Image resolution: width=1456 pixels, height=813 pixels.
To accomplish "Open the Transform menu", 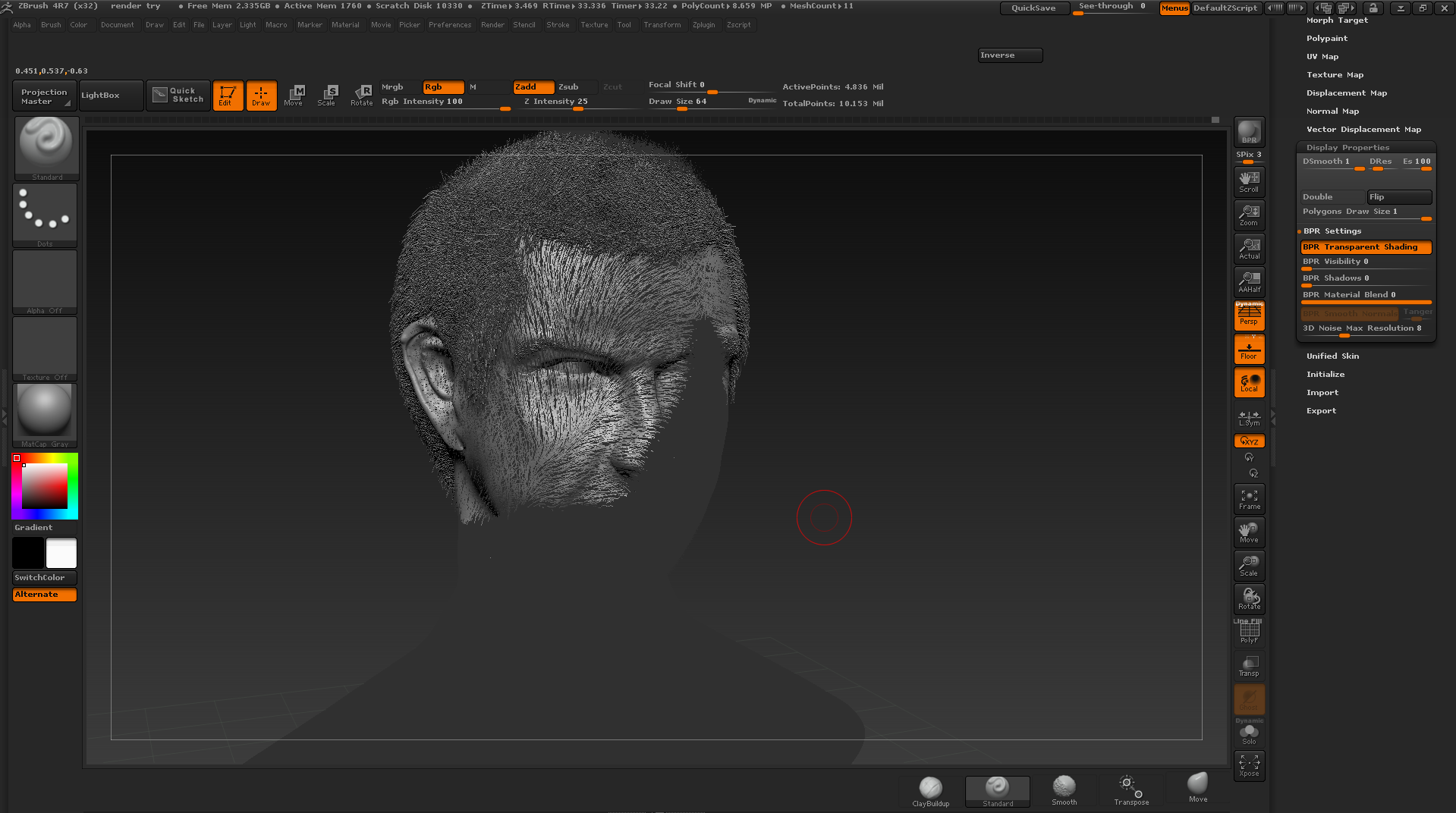I will (662, 25).
